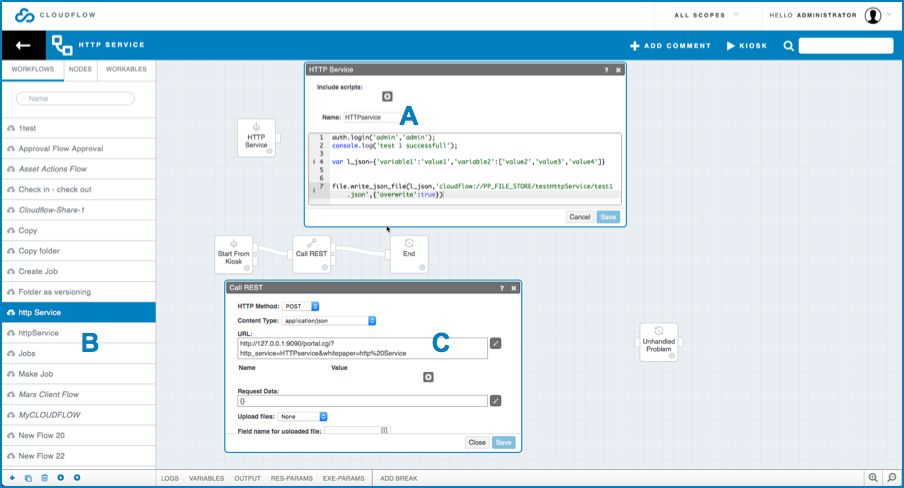Select the End node on canvas

(409, 254)
